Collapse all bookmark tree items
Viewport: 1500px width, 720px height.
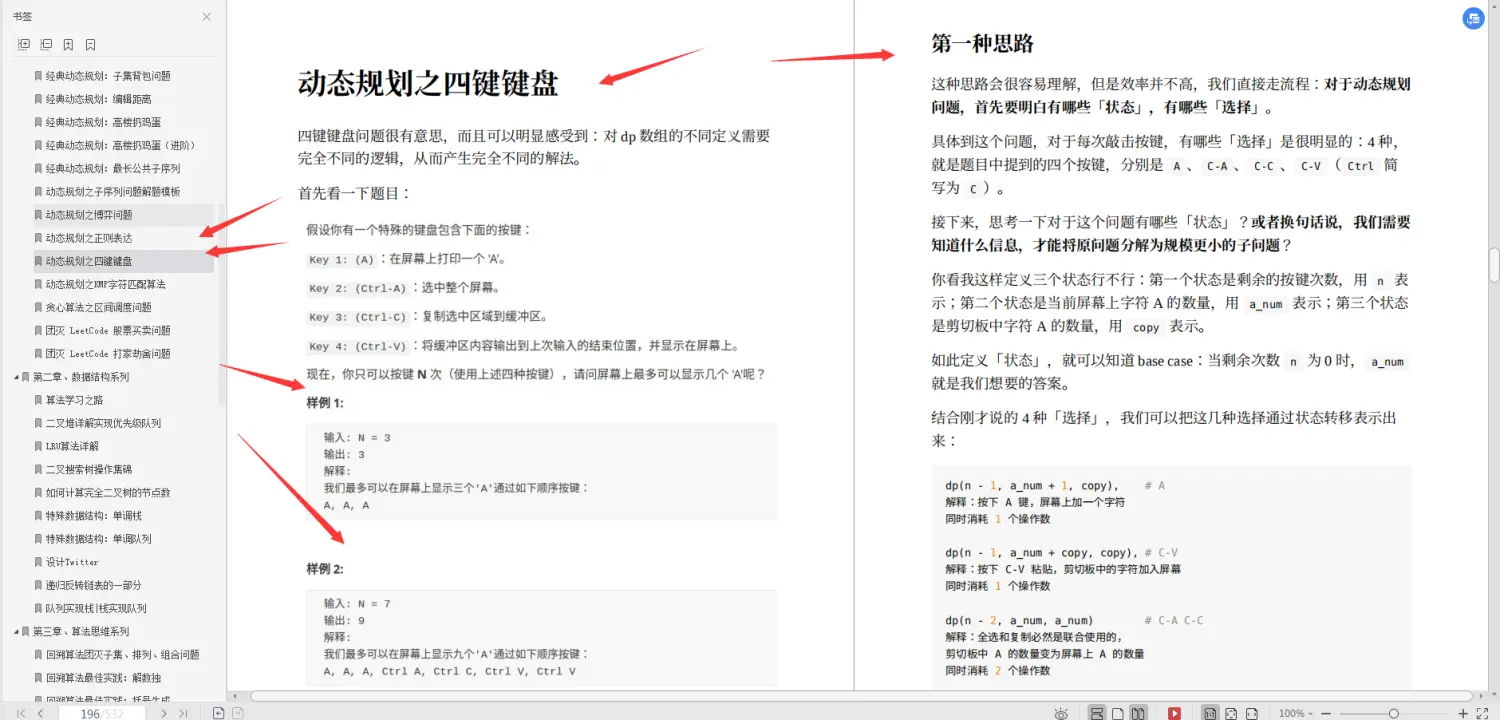(46, 44)
